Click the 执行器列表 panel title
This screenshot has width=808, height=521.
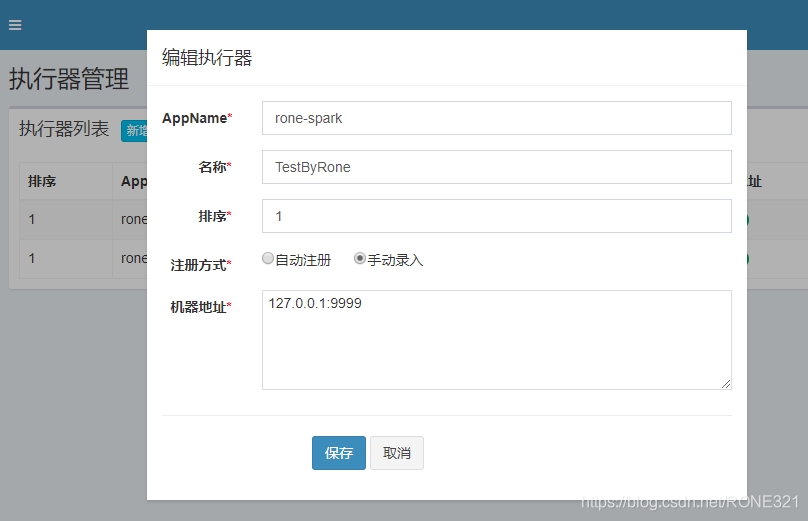pos(64,129)
